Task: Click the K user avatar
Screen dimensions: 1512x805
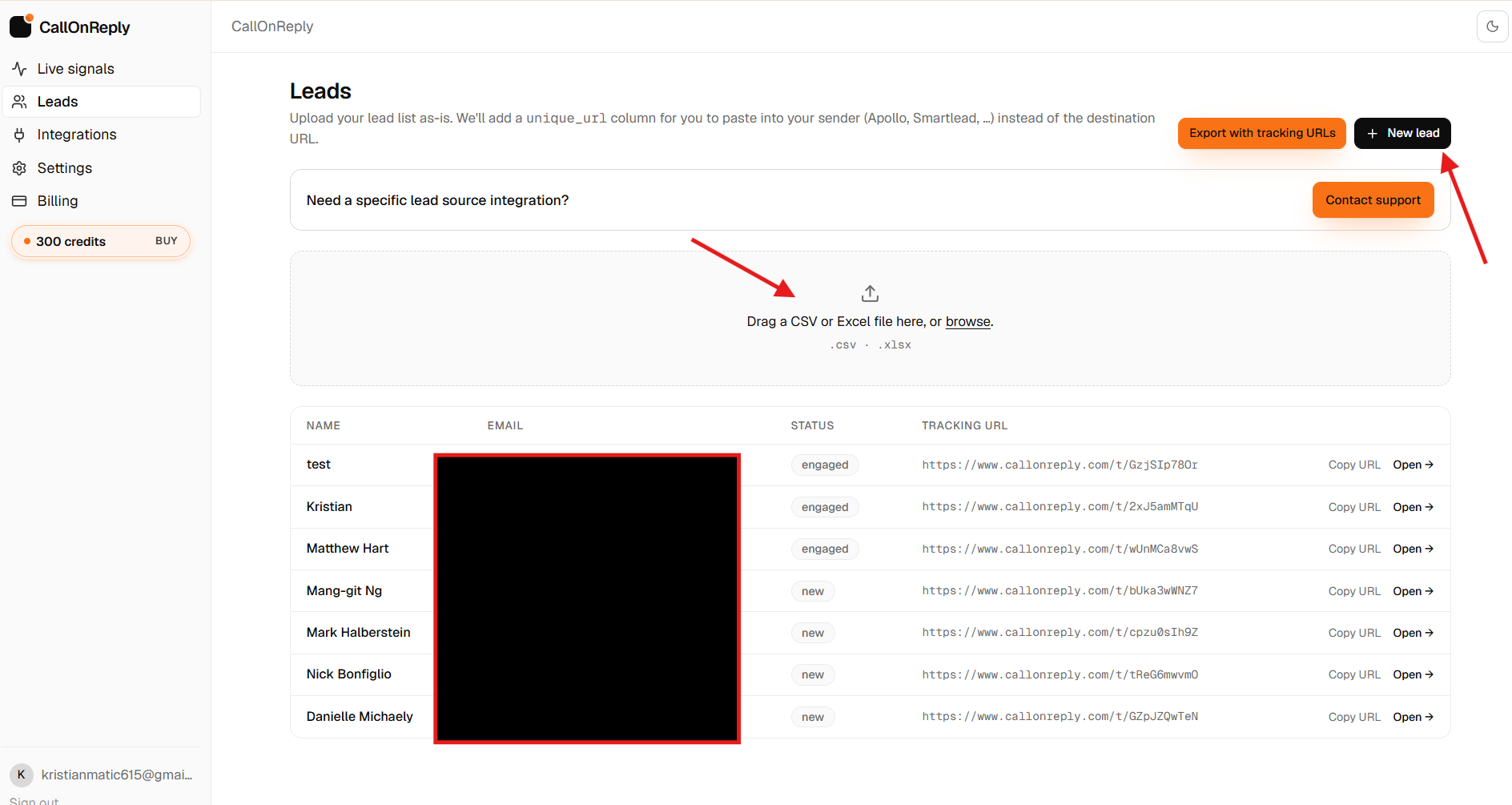Action: pyautogui.click(x=22, y=775)
